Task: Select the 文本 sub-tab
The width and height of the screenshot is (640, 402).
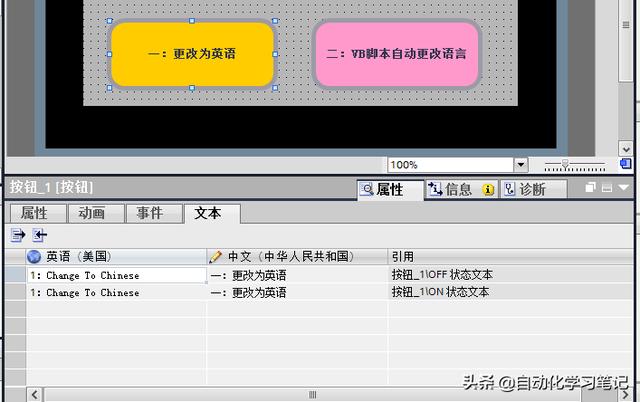Action: tap(212, 213)
